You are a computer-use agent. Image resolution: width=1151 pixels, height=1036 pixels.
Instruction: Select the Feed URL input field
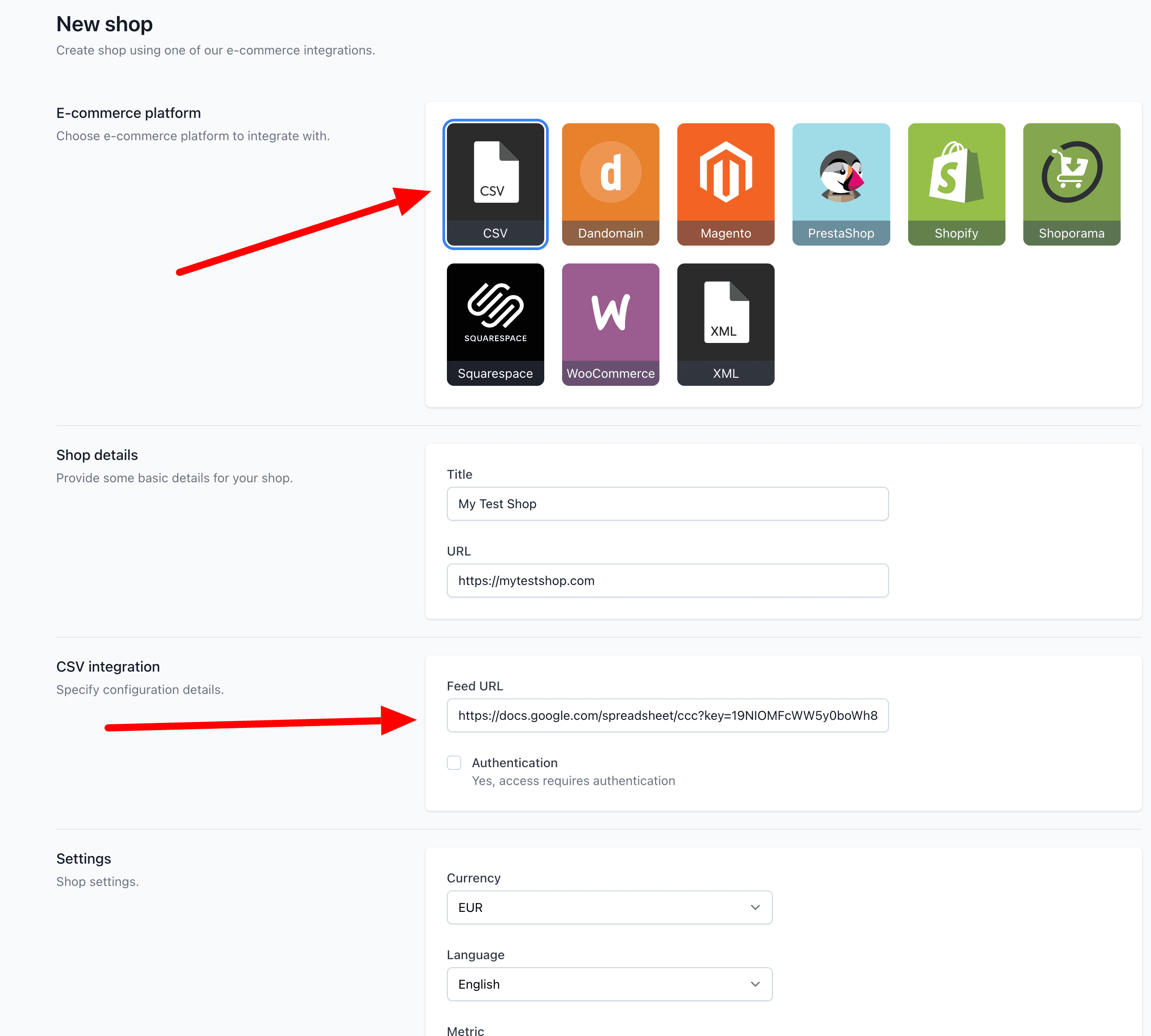pyautogui.click(x=667, y=715)
